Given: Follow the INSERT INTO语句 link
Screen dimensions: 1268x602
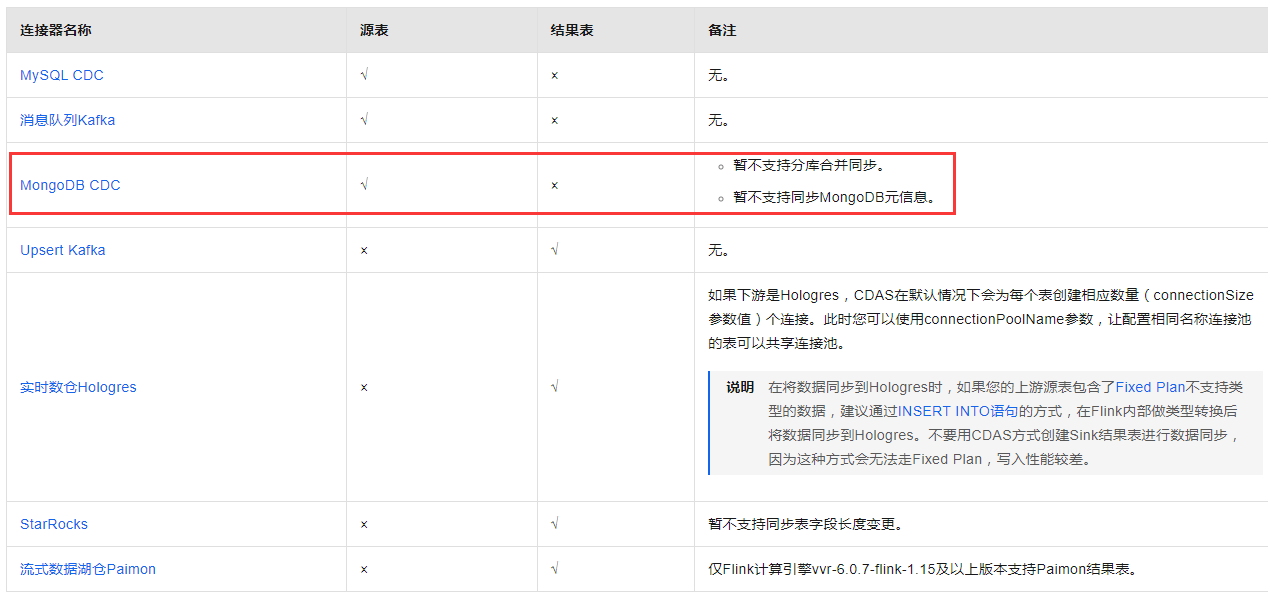Looking at the screenshot, I should coord(958,411).
